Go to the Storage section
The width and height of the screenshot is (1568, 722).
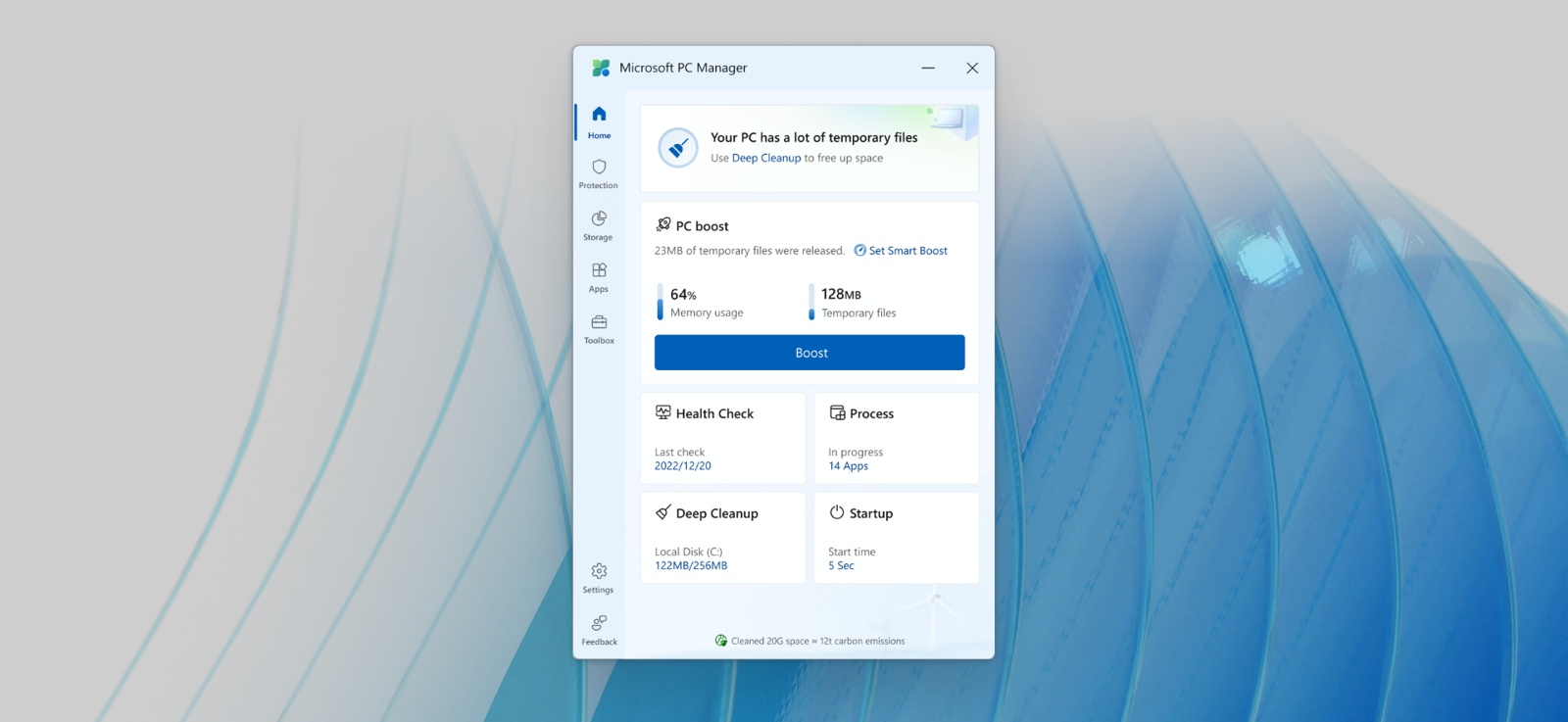tap(599, 225)
